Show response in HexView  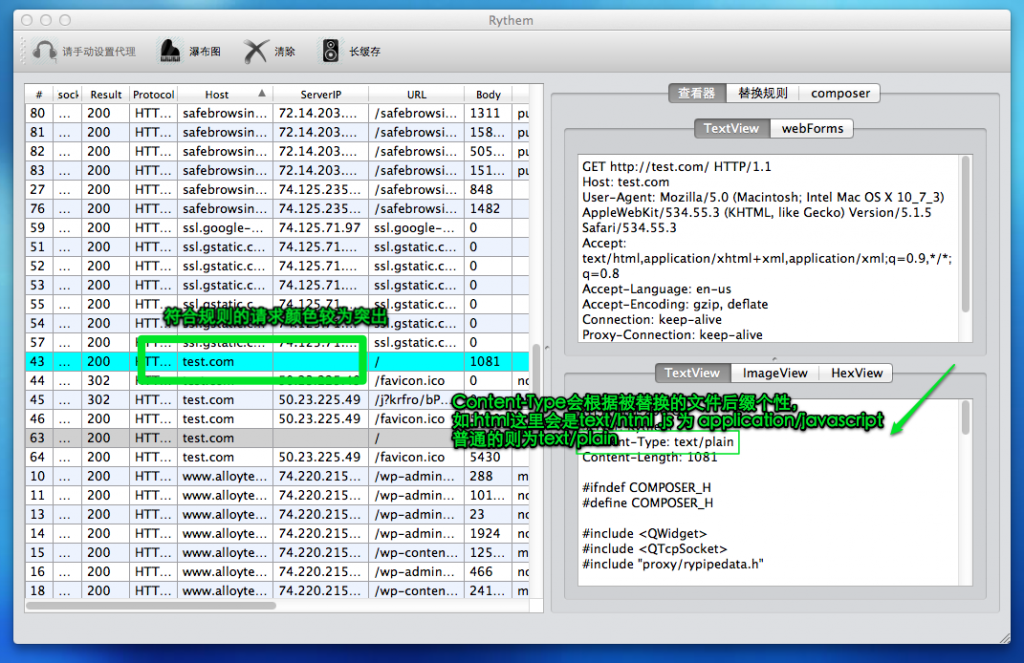857,373
